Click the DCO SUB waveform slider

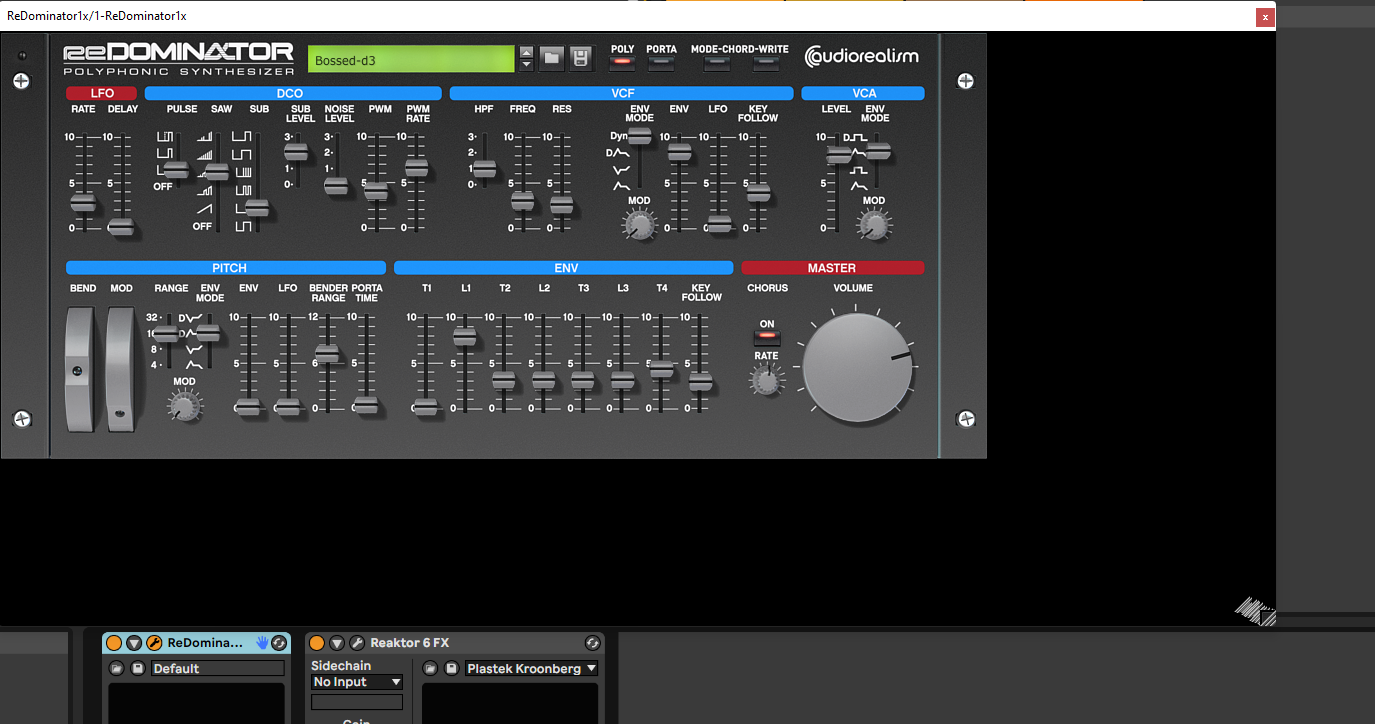point(257,208)
